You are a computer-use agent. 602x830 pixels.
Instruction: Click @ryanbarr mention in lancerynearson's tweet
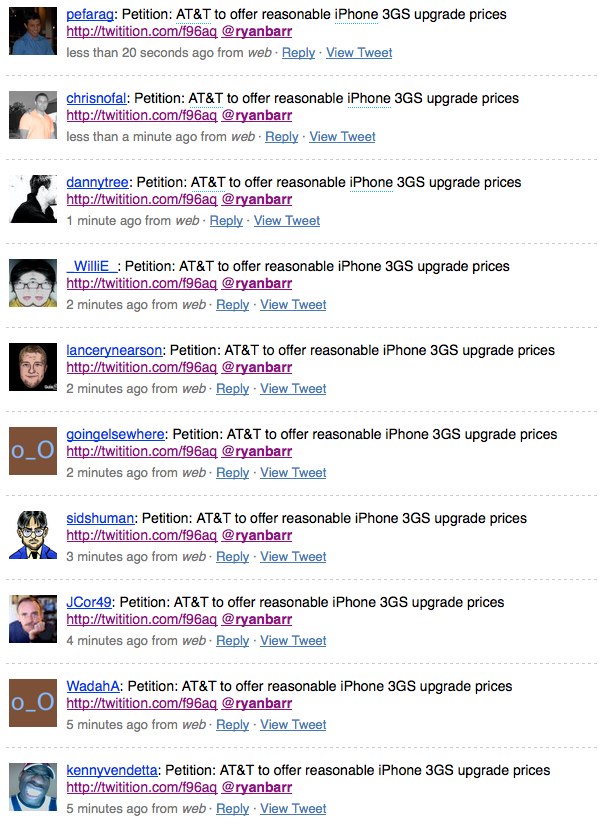click(x=257, y=367)
